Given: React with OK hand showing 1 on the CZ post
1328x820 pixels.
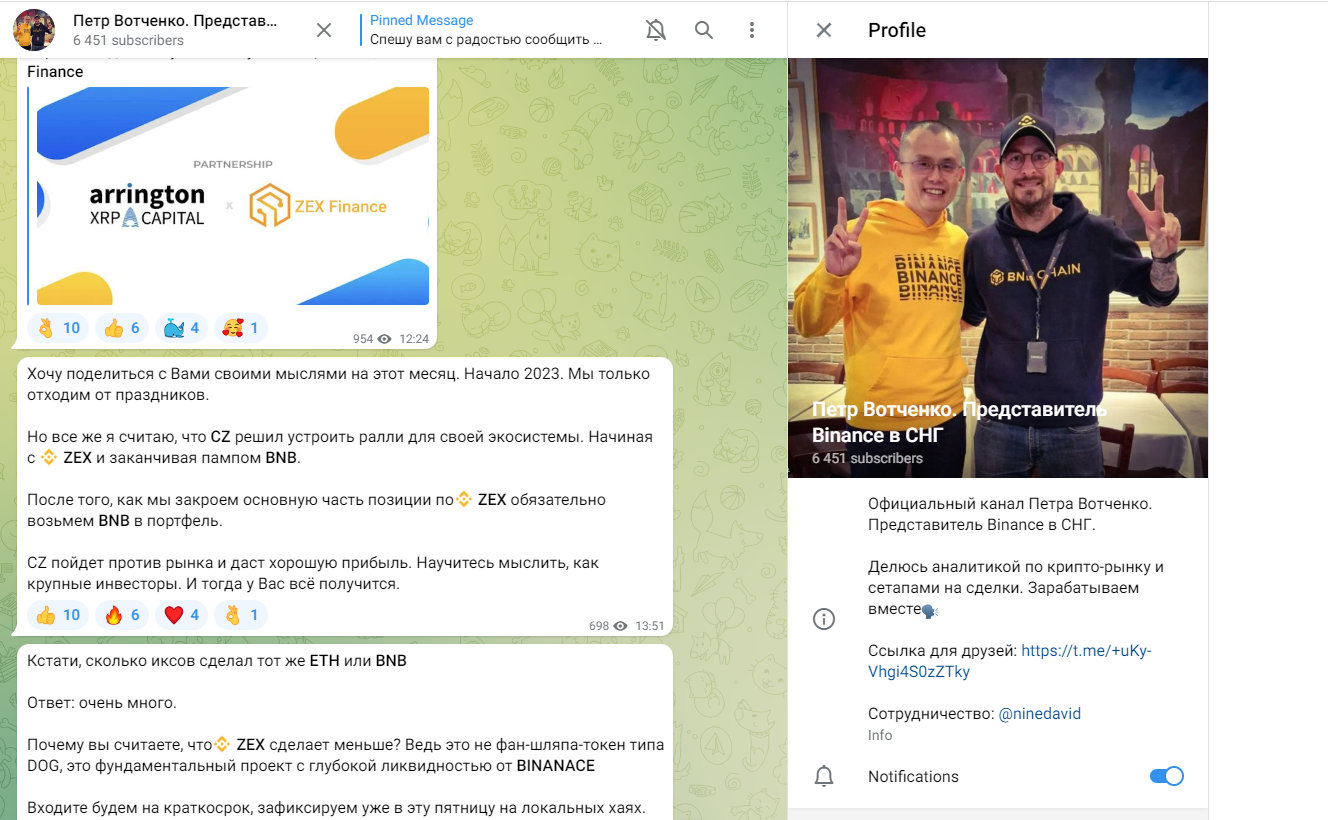Looking at the screenshot, I should [241, 615].
